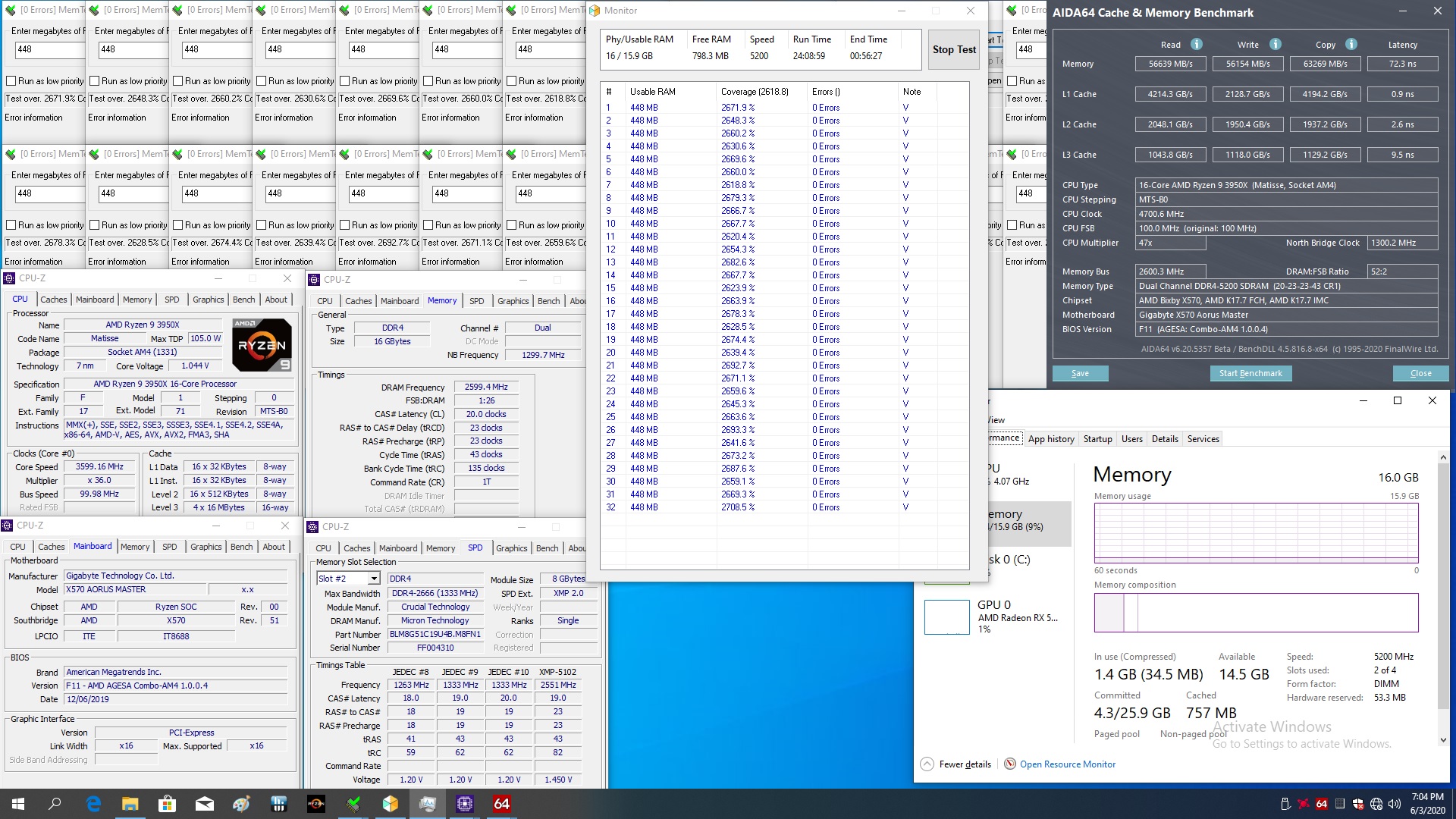
Task: Enable low priority in MemTest at 2660.2%
Action: click(178, 81)
